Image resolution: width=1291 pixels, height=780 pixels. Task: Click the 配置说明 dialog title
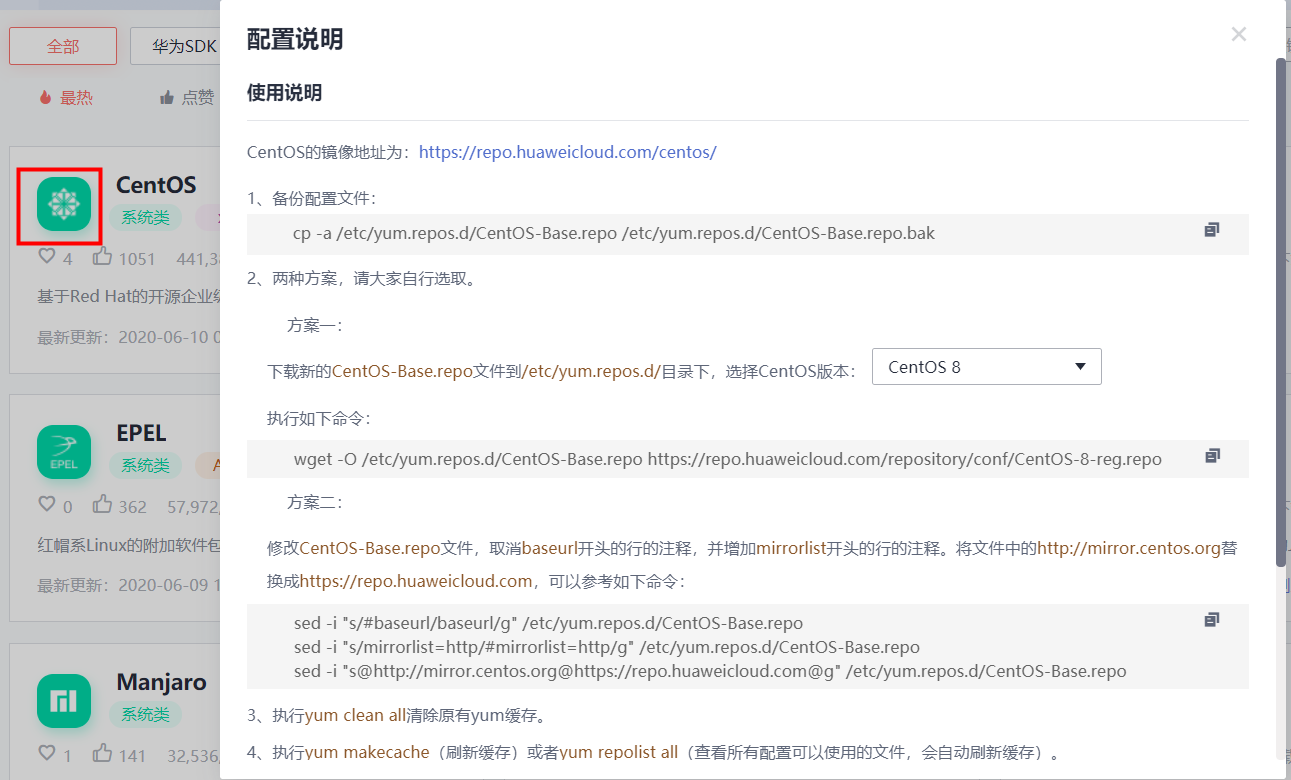coord(295,39)
